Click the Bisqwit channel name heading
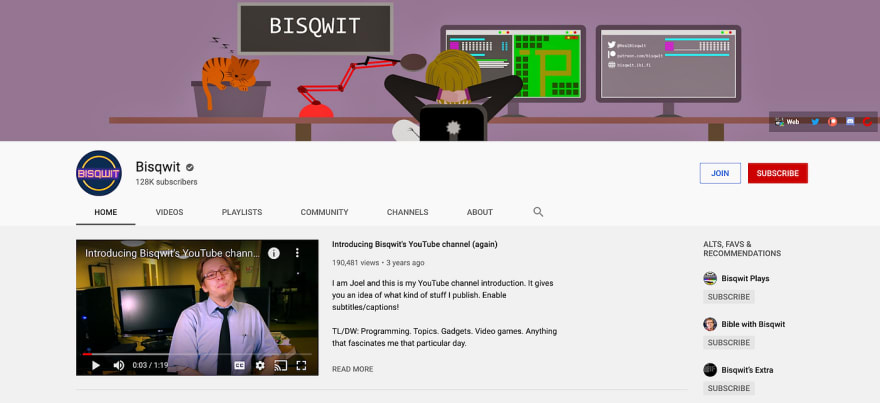This screenshot has width=880, height=403. 158,167
